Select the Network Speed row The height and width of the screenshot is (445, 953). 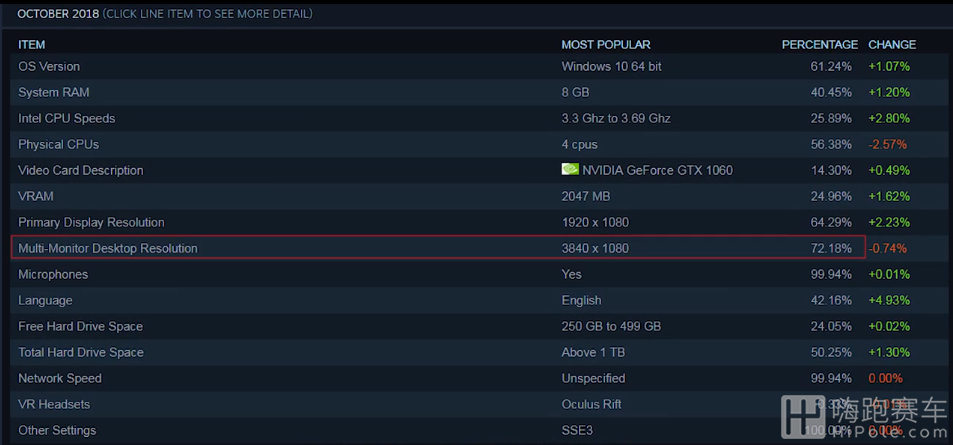(476, 379)
